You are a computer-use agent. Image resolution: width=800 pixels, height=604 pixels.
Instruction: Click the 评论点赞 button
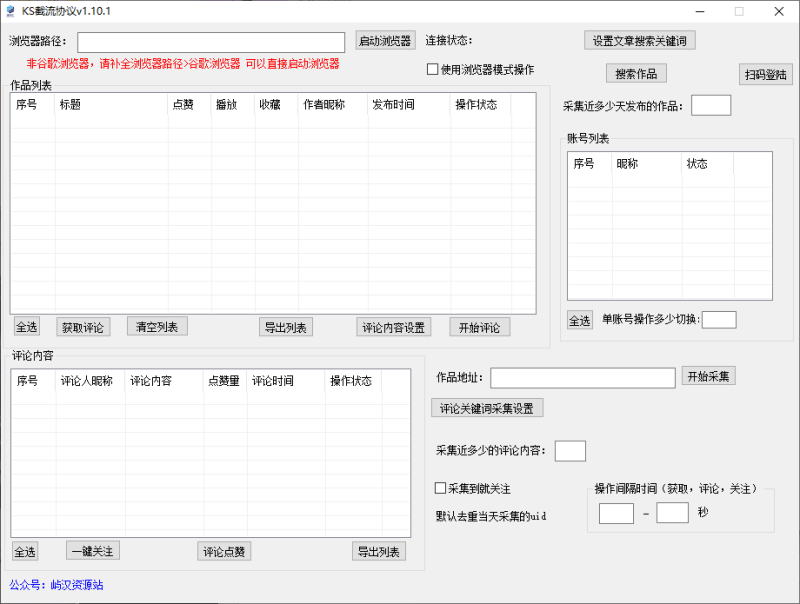(x=224, y=550)
